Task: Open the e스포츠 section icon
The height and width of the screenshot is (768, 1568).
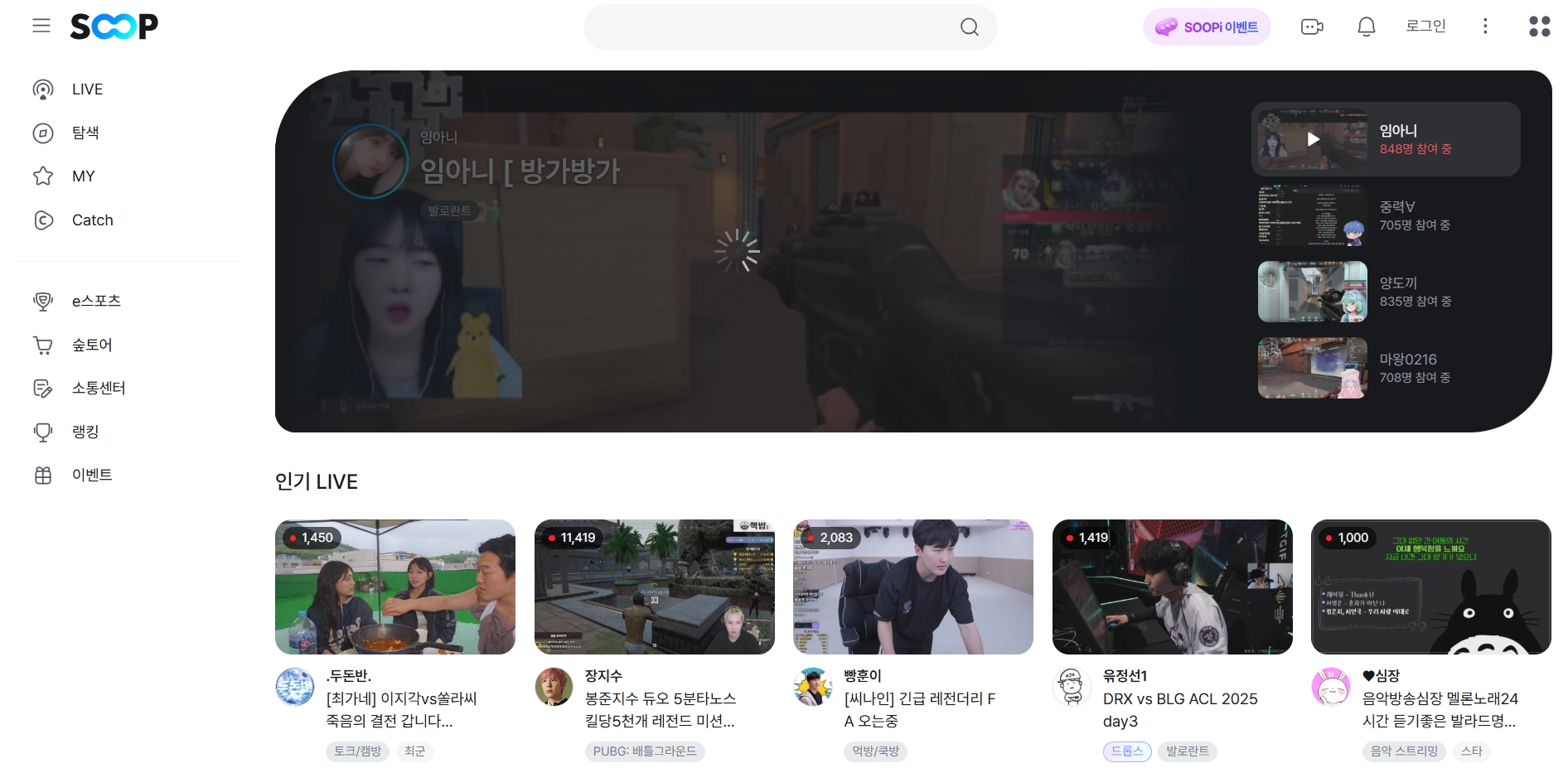Action: (x=43, y=301)
